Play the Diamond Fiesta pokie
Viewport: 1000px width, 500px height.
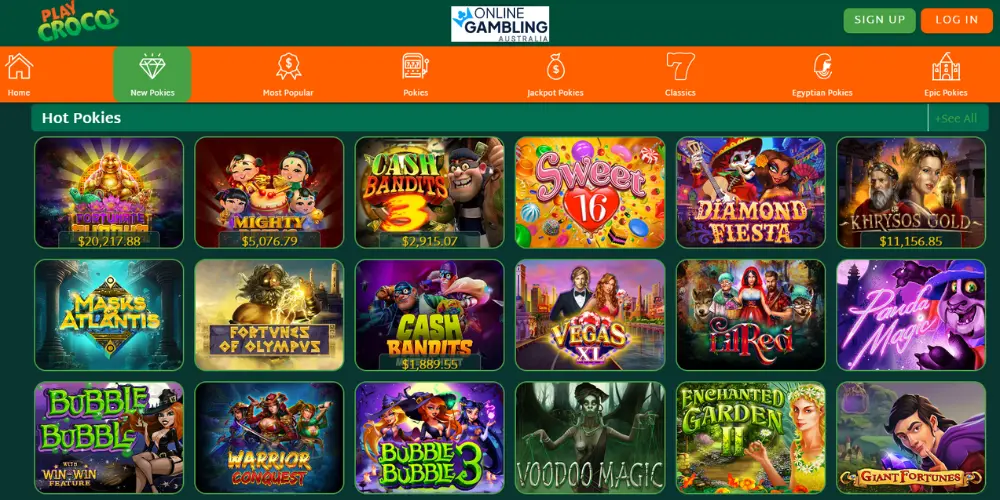point(751,193)
